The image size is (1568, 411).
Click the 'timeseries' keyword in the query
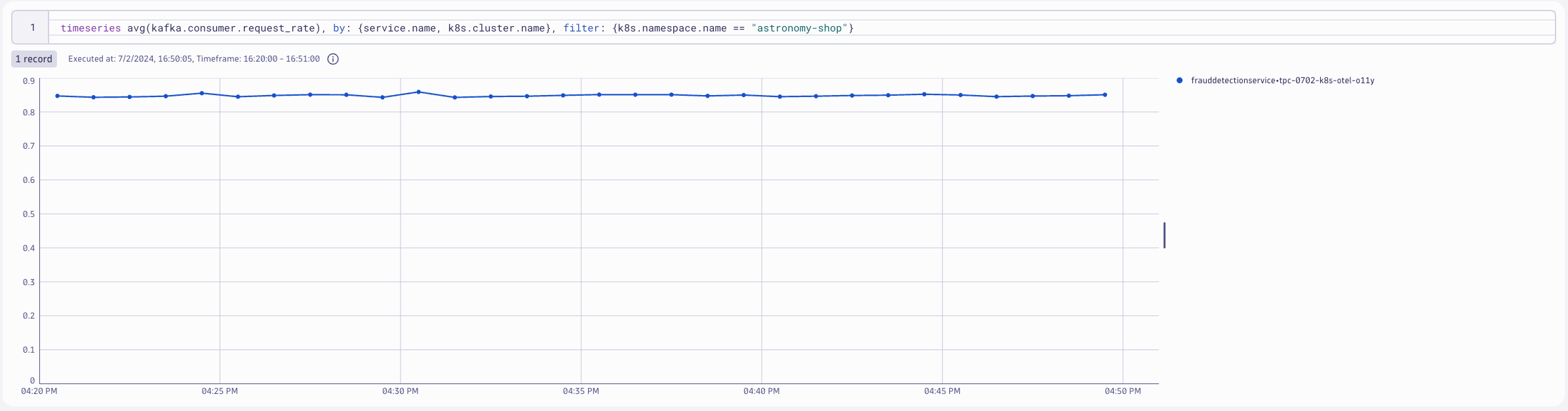point(90,28)
